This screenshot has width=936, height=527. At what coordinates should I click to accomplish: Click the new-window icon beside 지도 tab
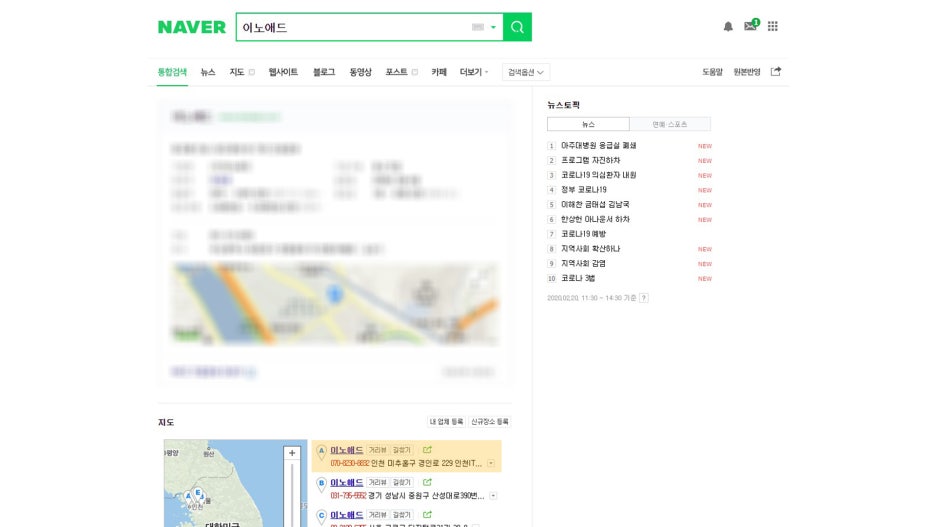click(252, 72)
